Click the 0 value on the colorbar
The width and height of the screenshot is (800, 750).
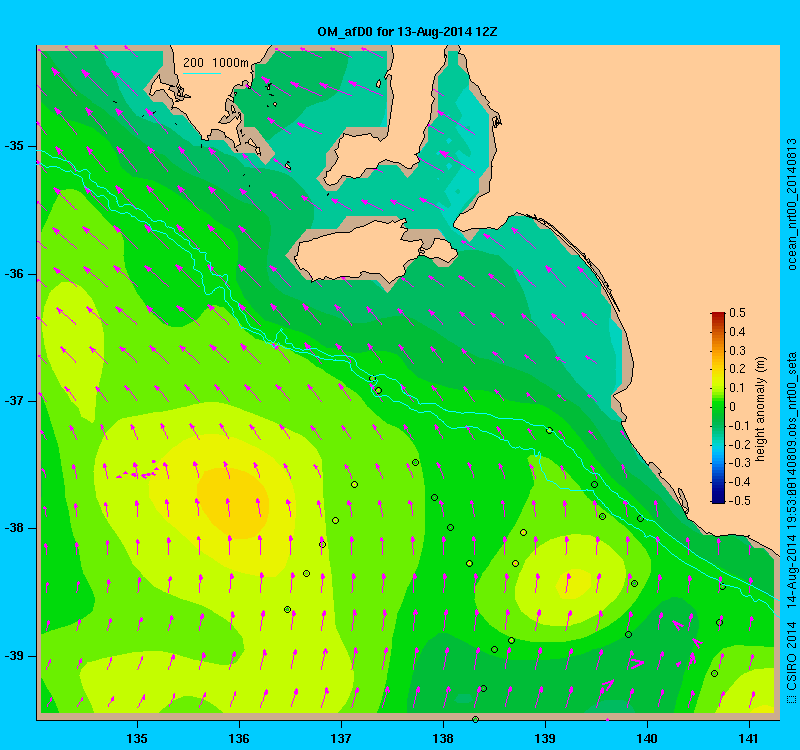click(733, 407)
